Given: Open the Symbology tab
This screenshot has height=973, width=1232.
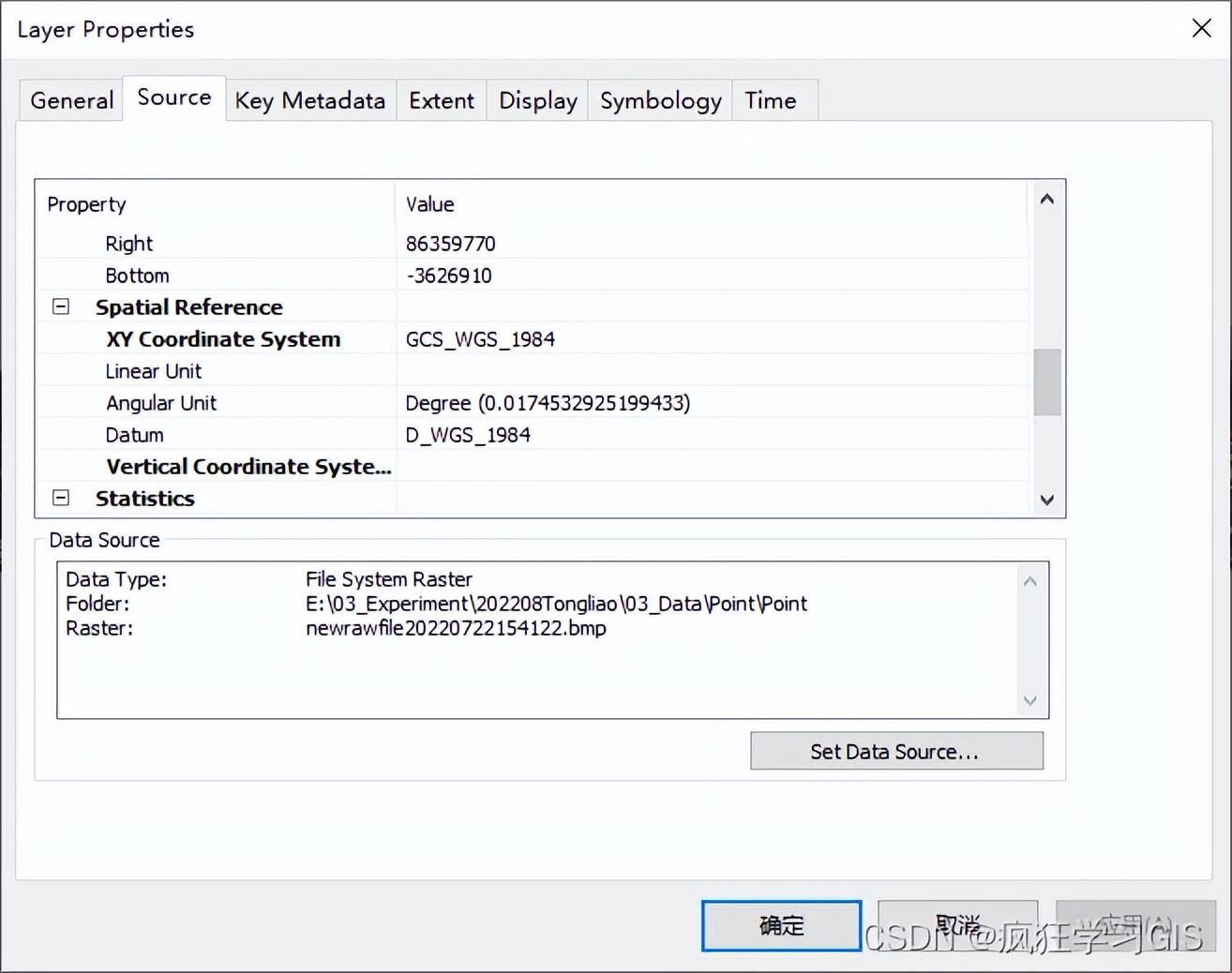Looking at the screenshot, I should 661,100.
